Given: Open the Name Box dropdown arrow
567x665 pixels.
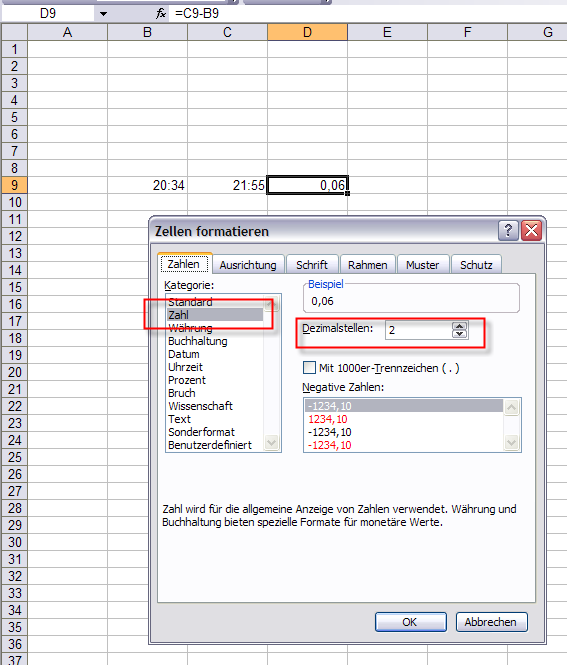Looking at the screenshot, I should pos(103,14).
